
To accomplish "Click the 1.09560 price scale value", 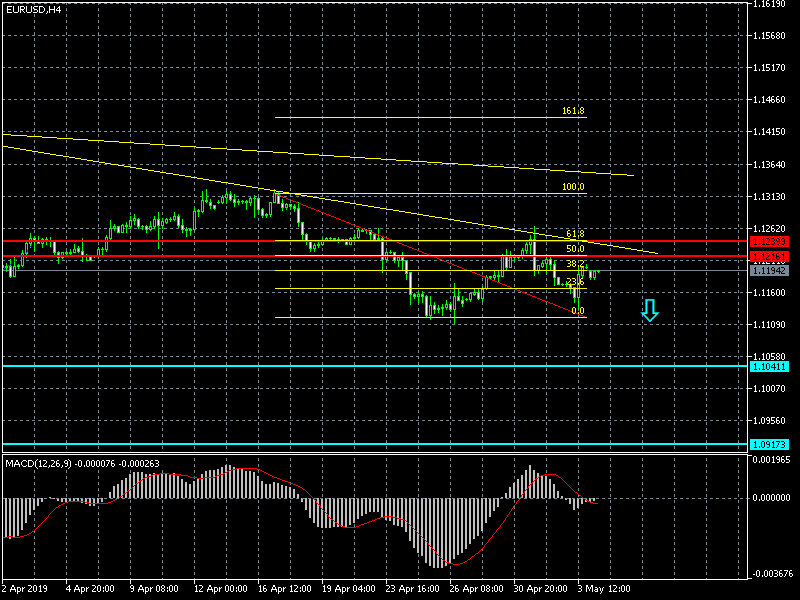I will point(769,421).
